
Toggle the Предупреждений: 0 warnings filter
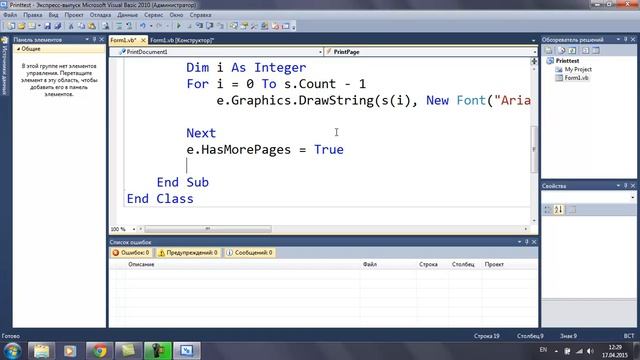click(x=188, y=253)
